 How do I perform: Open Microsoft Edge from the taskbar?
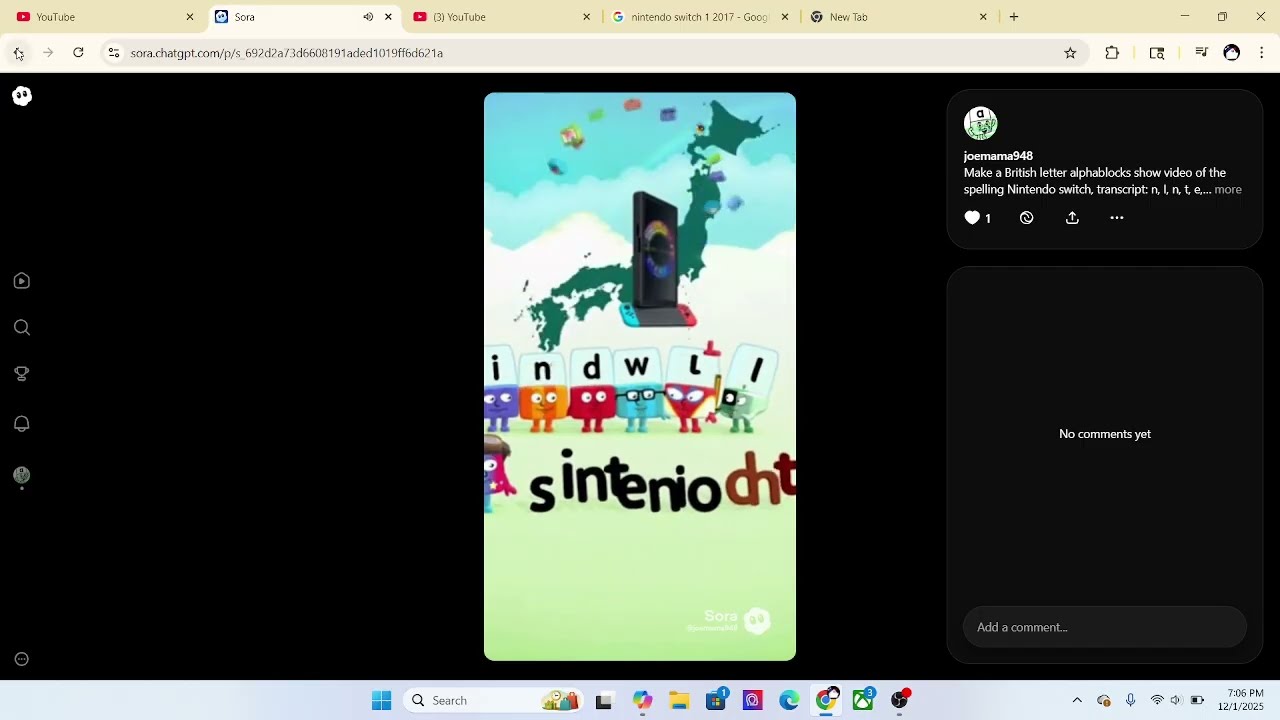789,701
